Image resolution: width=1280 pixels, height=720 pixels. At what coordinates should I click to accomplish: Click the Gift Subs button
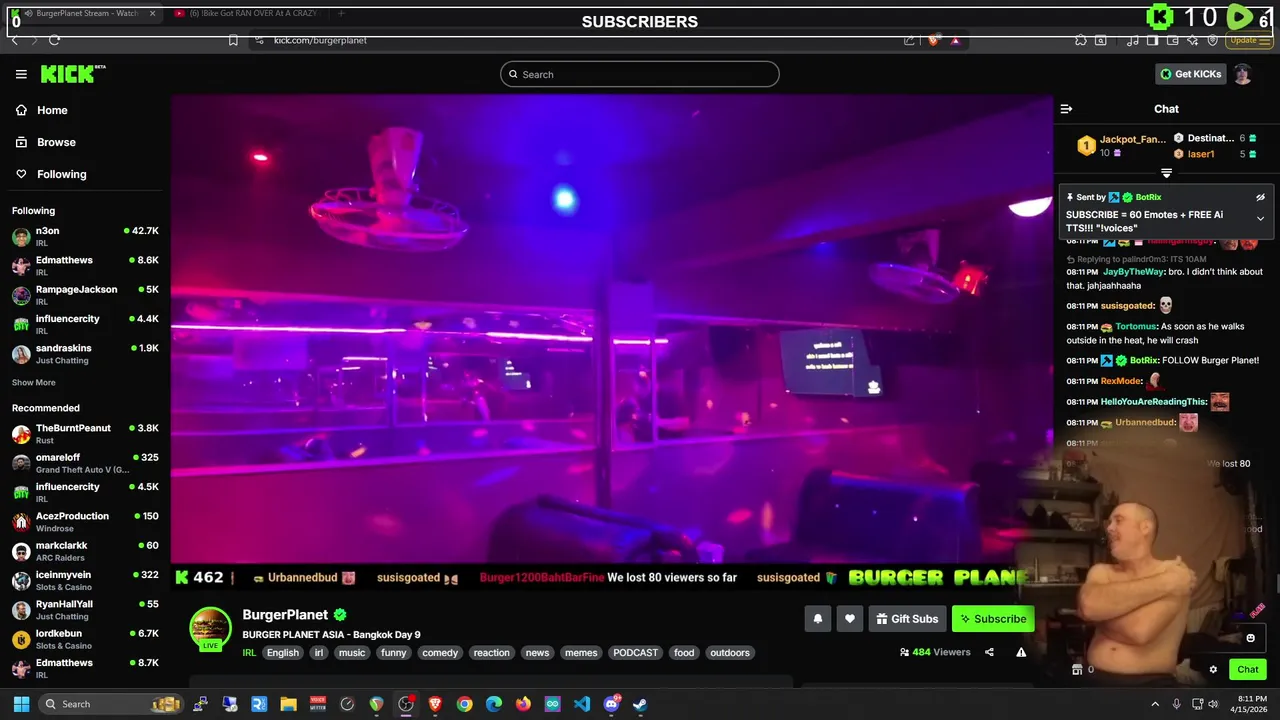click(907, 619)
